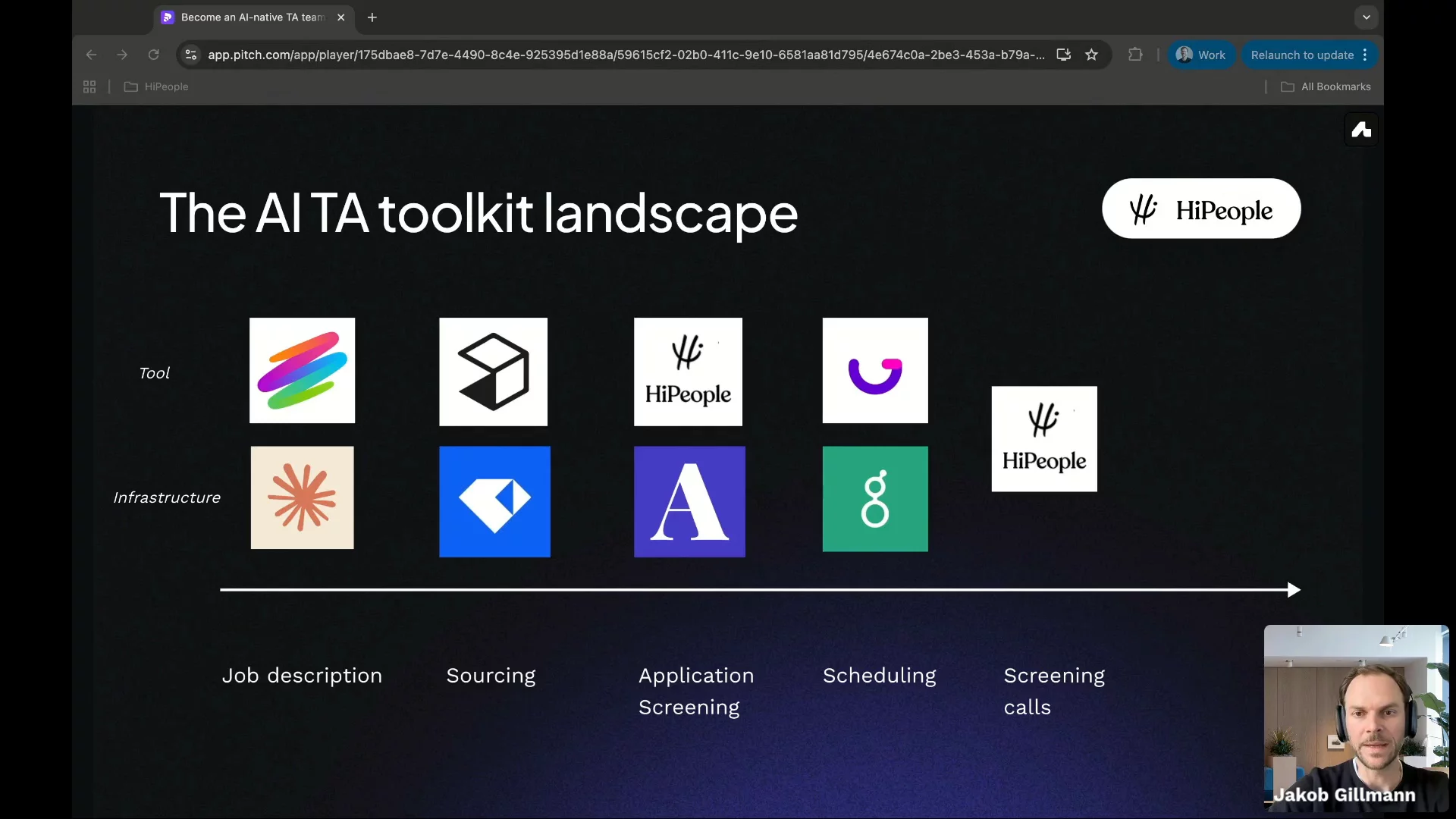Select the 'Become an AI-native TA team' tab

(x=253, y=17)
